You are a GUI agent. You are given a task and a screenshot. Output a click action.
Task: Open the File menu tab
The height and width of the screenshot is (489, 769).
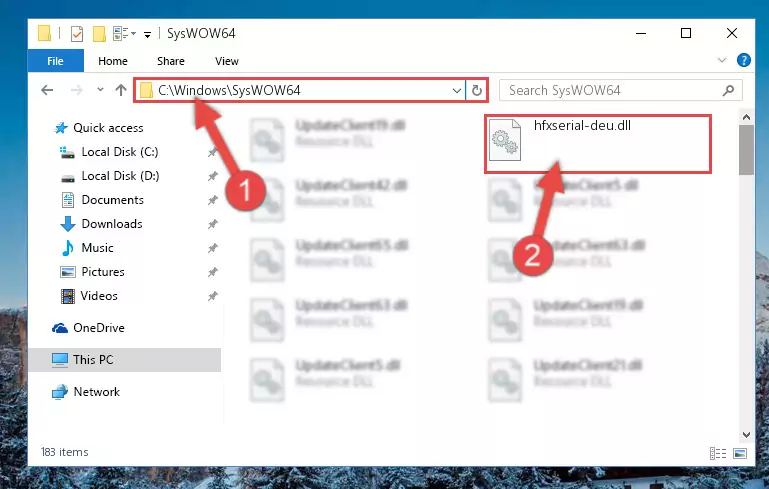[55, 61]
